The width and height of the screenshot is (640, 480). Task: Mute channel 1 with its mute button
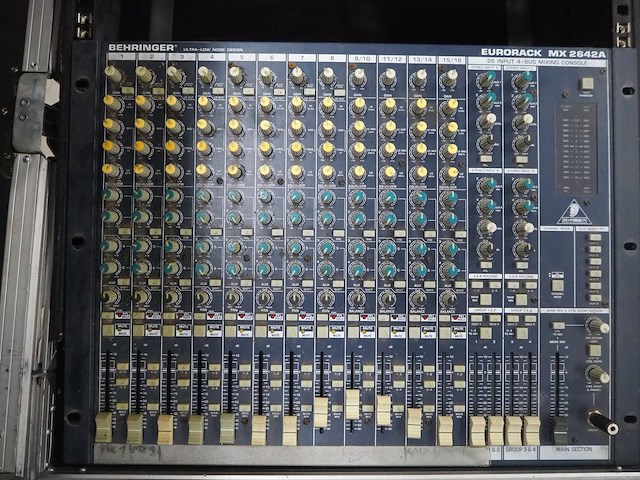coord(108,330)
